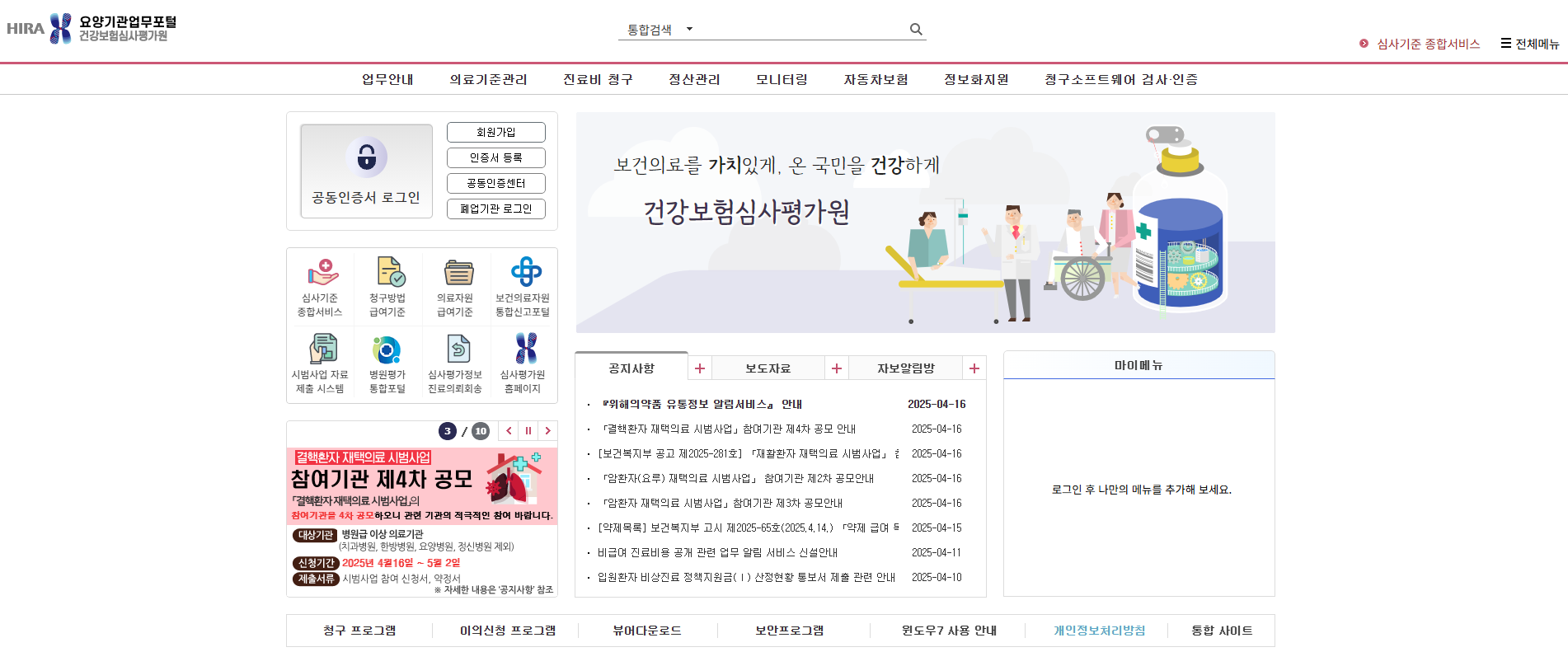Click the plus icon beside 자보알림방
1568x666 pixels.
click(974, 368)
